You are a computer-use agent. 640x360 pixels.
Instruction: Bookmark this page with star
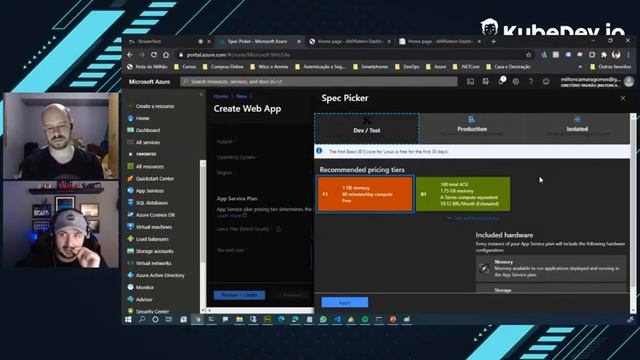(x=529, y=54)
